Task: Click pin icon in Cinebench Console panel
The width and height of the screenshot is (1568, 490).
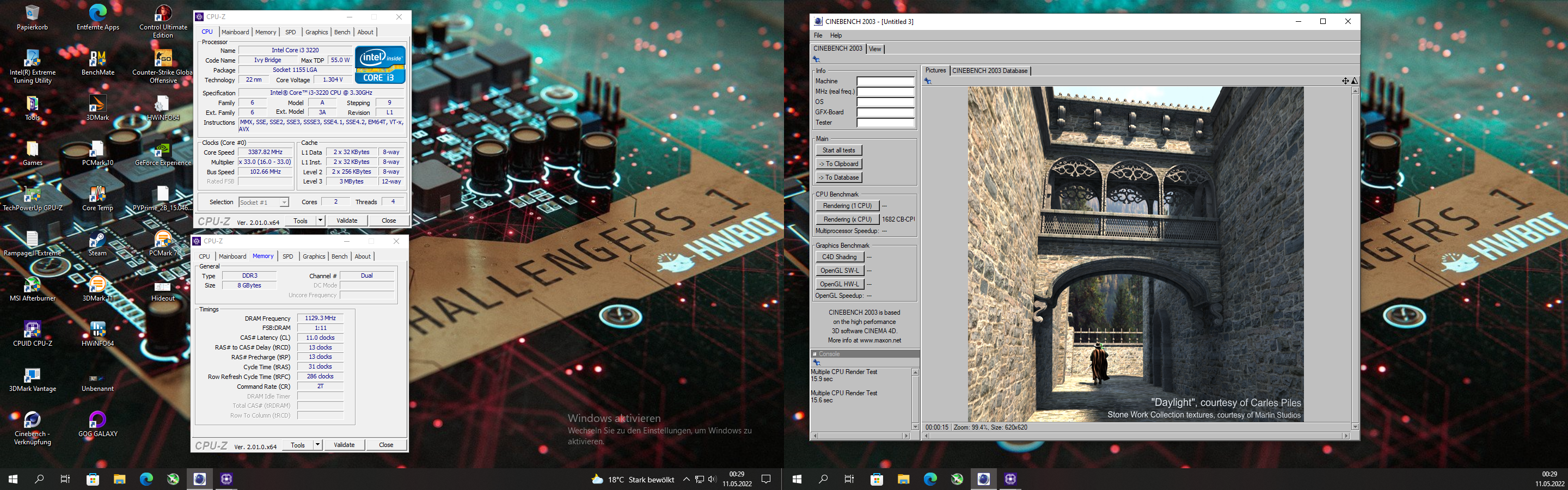Action: coord(816,363)
